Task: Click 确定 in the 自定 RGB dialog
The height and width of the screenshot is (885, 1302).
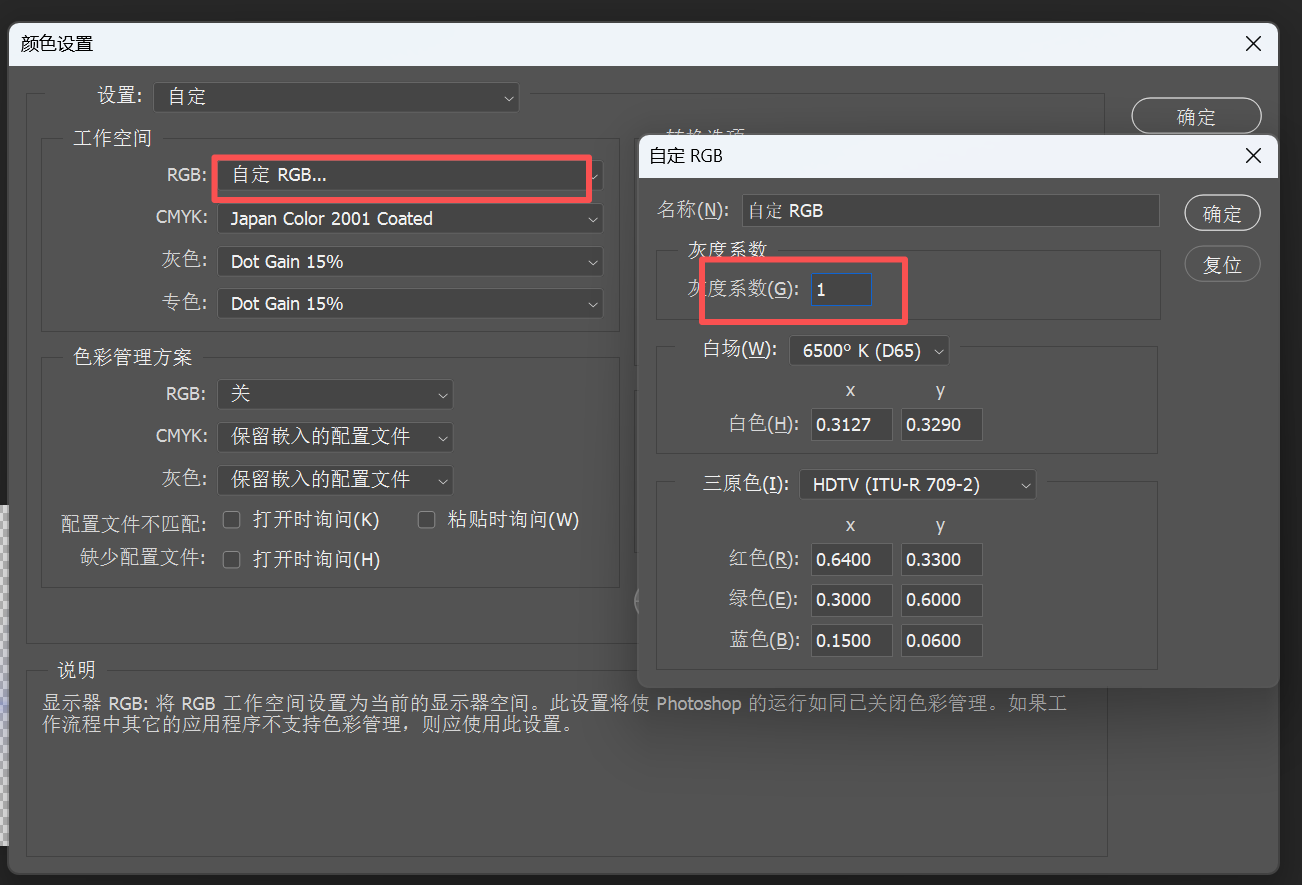Action: pyautogui.click(x=1221, y=214)
